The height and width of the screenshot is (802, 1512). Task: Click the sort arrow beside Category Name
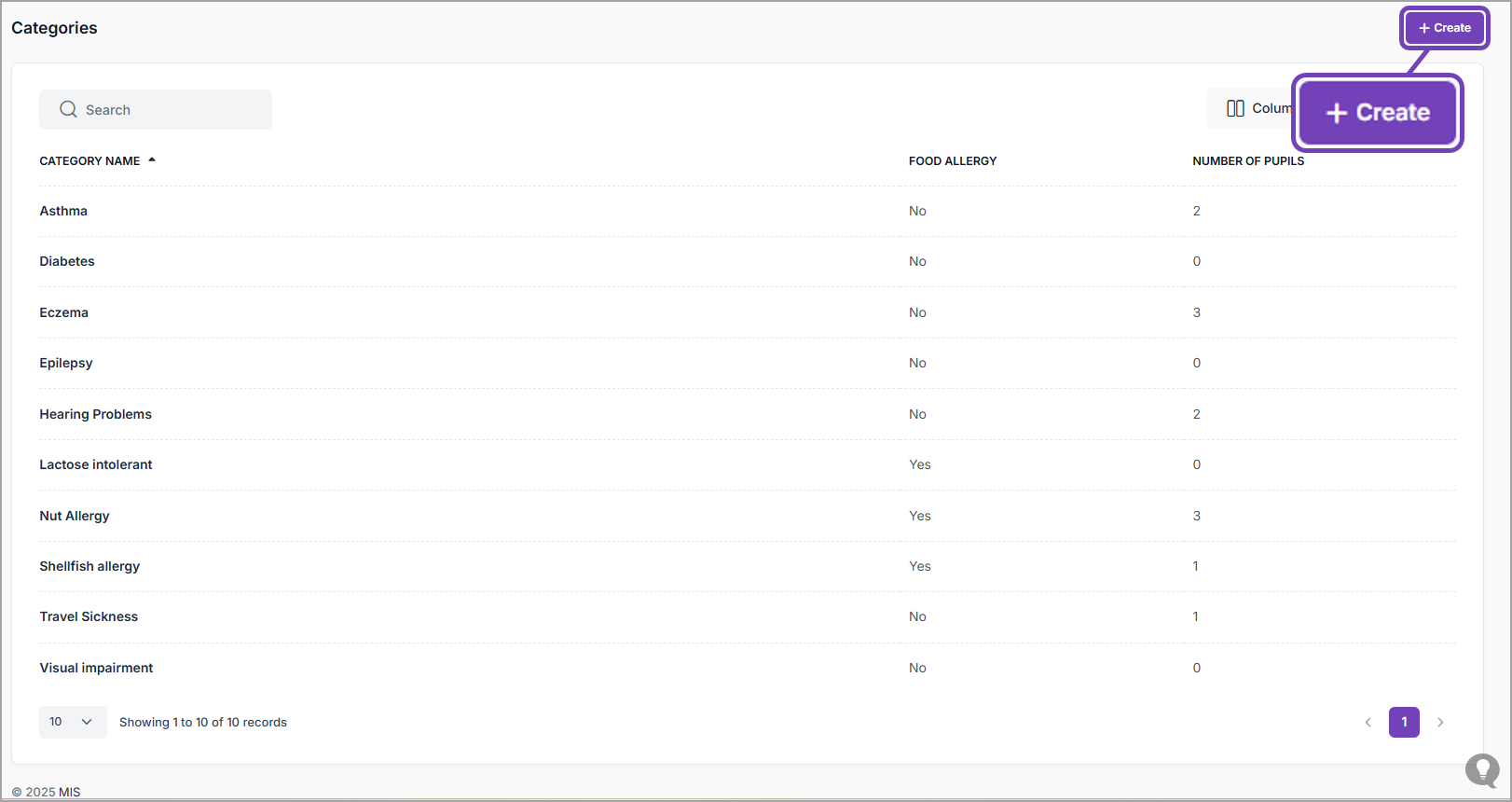152,160
